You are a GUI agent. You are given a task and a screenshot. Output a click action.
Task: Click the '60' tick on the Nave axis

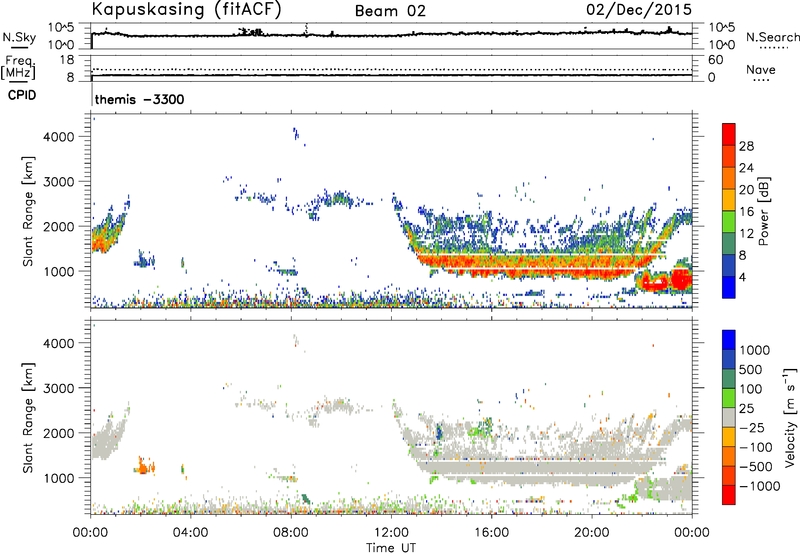[x=715, y=60]
